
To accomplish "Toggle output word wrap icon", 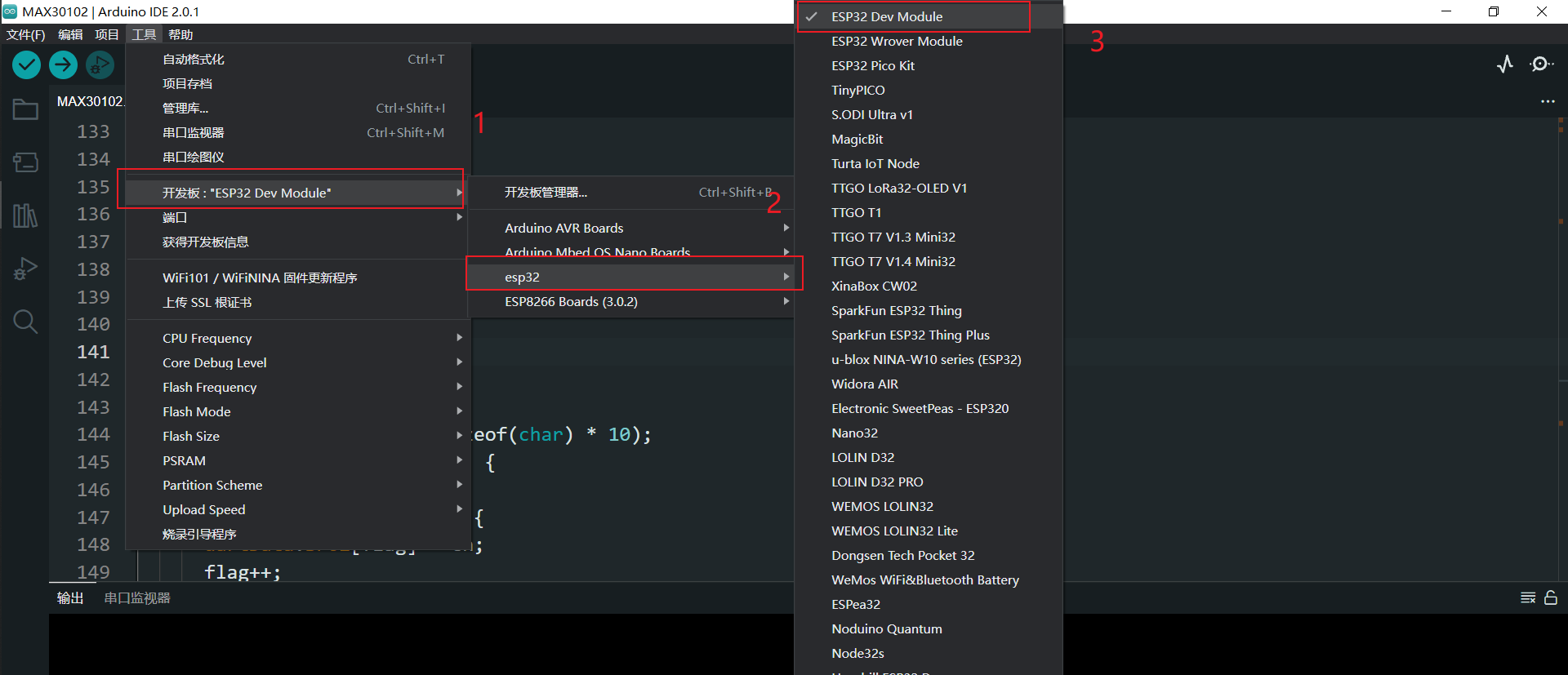I will coord(1528,597).
